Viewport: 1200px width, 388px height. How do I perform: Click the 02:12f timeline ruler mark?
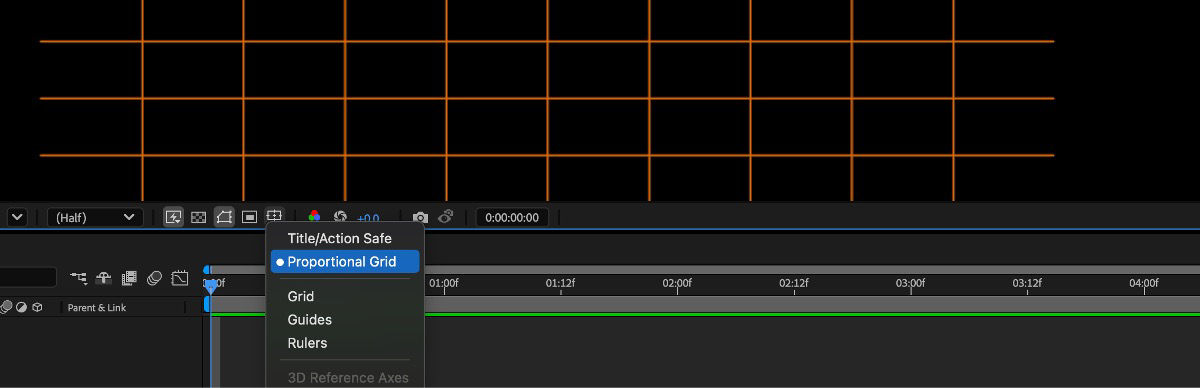[794, 283]
